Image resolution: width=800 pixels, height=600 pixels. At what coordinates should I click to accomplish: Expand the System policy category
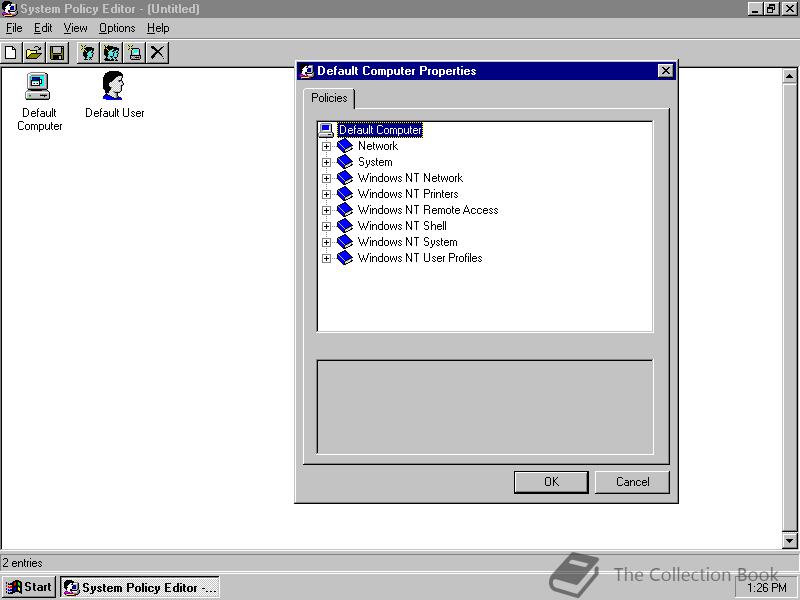point(326,162)
